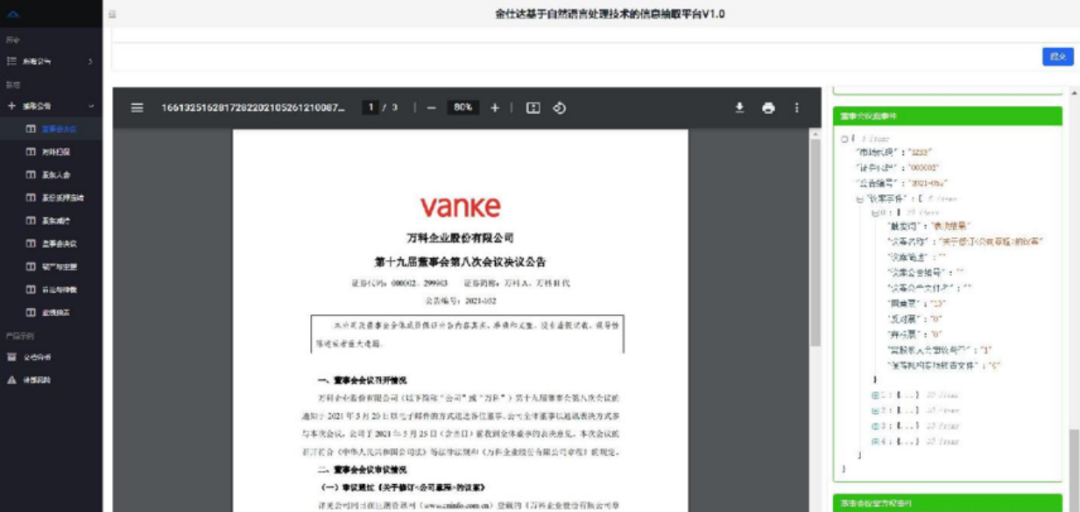Zoom out the PDF with minus button
This screenshot has height=512, width=1080.
pos(431,108)
